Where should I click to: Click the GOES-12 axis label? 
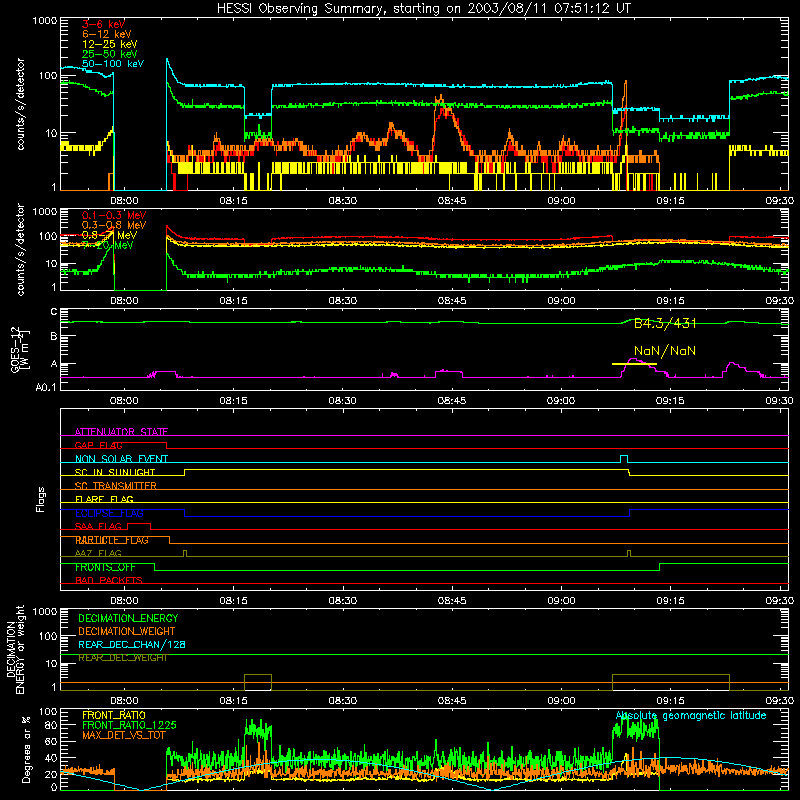coord(20,350)
